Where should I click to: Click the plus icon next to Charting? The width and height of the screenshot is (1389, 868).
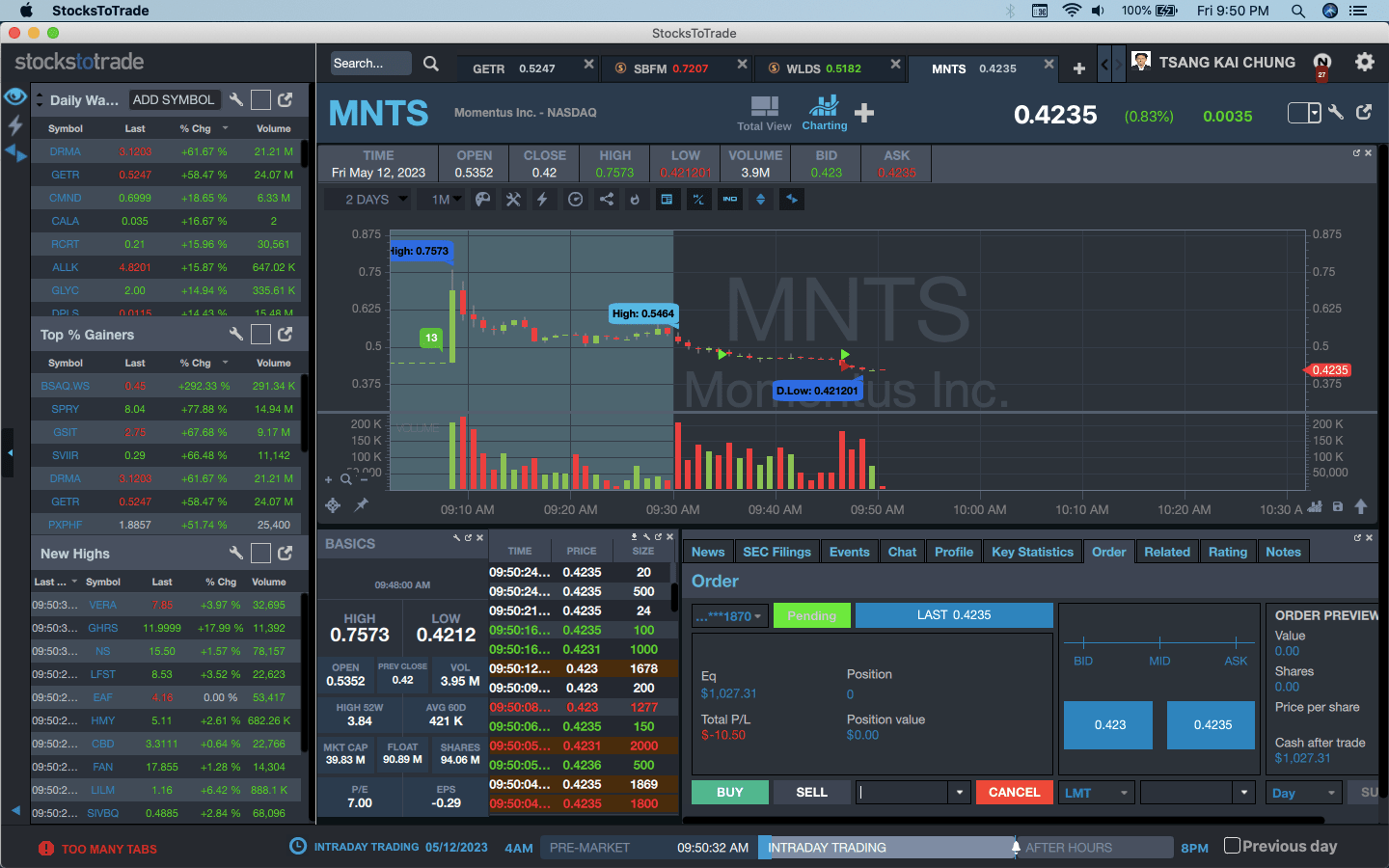pyautogui.click(x=864, y=113)
